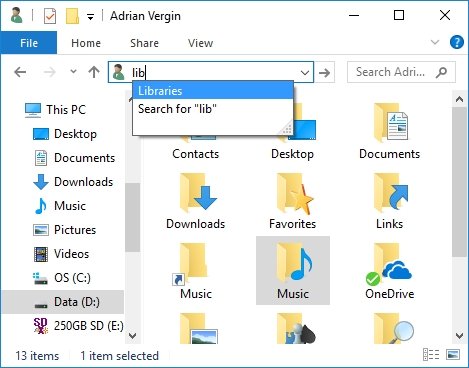
Task: Select the Data (D:) drive
Action: pyautogui.click(x=63, y=302)
